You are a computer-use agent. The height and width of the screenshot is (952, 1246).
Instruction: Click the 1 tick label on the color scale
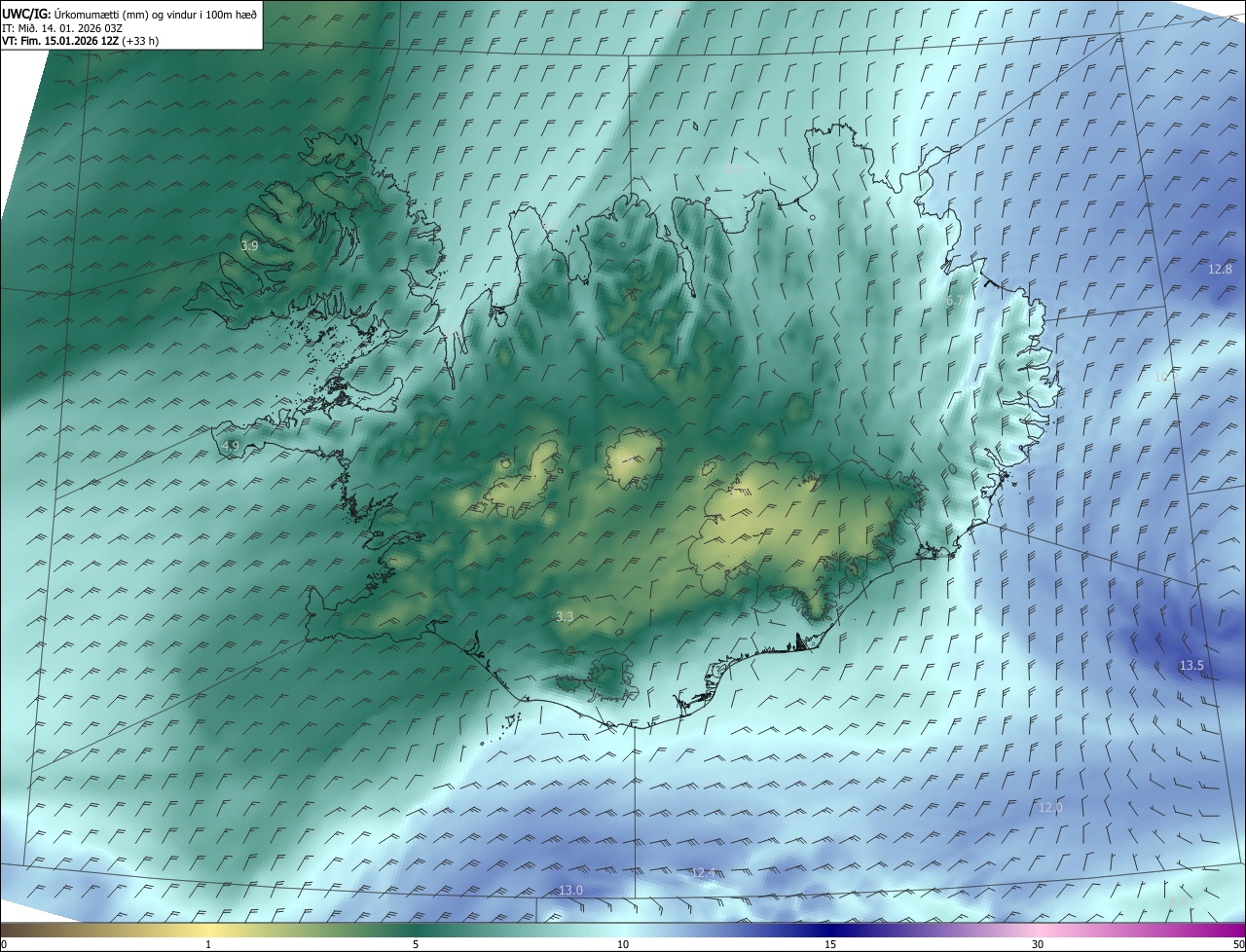(x=208, y=944)
